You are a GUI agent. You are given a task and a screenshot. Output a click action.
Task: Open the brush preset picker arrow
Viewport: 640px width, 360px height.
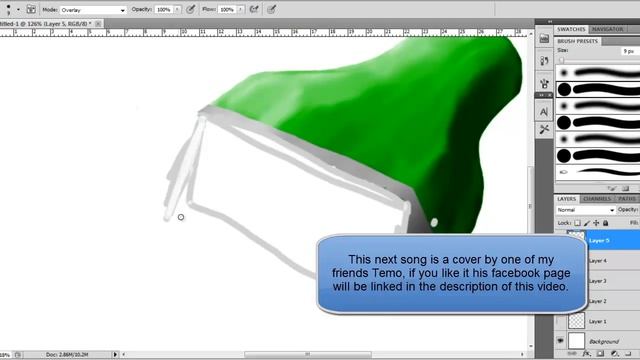[x=18, y=9]
